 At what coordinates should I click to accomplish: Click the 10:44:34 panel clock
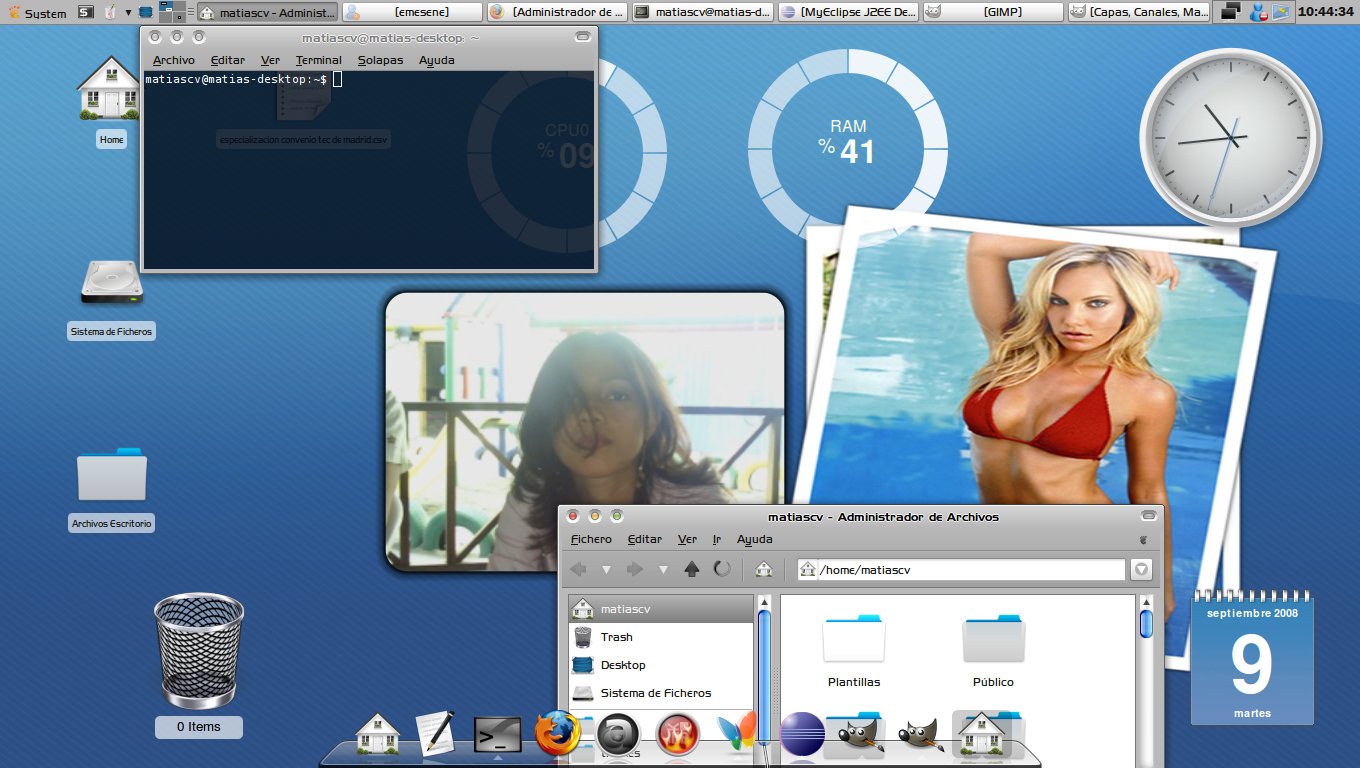(1325, 13)
